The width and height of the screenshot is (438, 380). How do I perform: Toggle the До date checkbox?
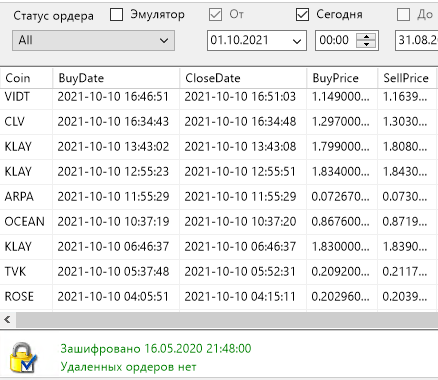(x=403, y=15)
